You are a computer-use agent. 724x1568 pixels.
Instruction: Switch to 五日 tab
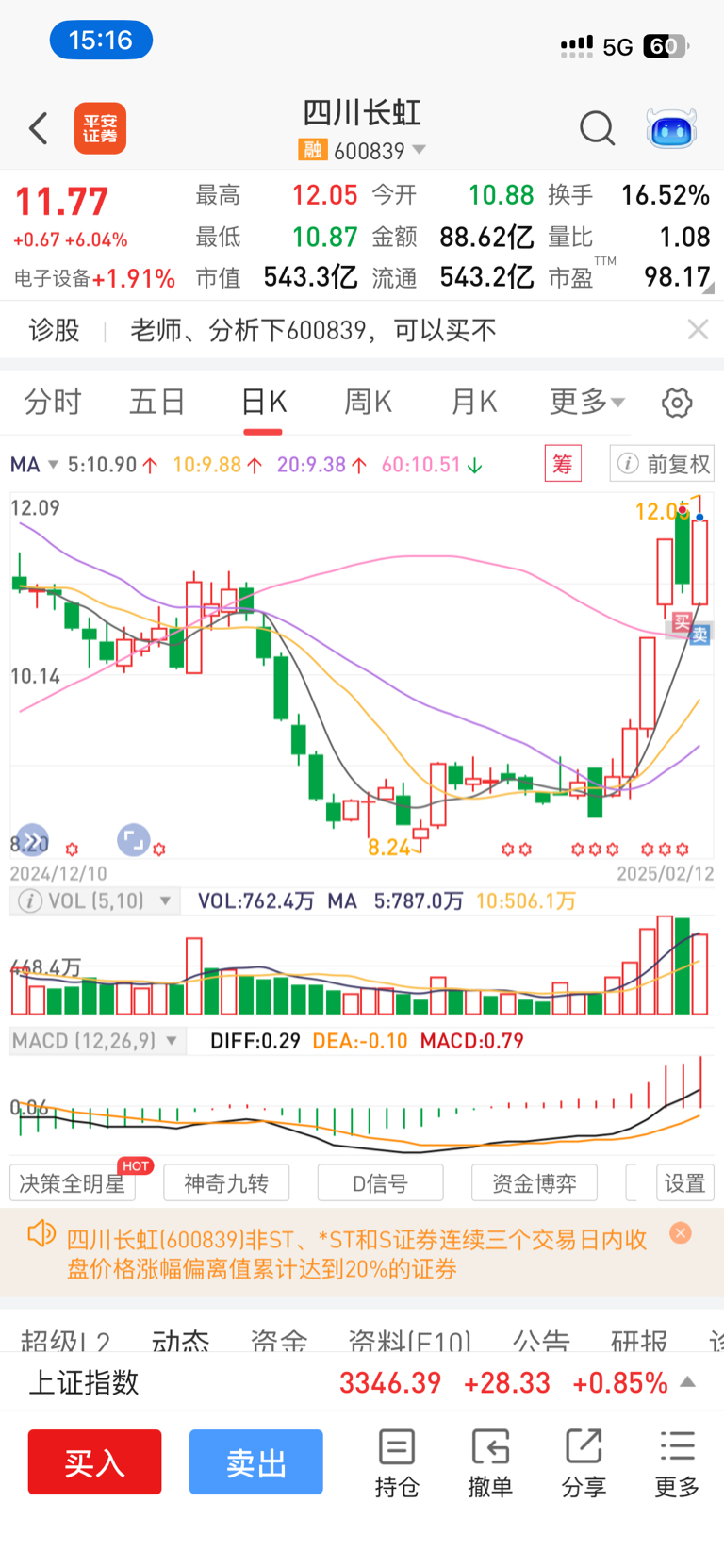coord(157,403)
